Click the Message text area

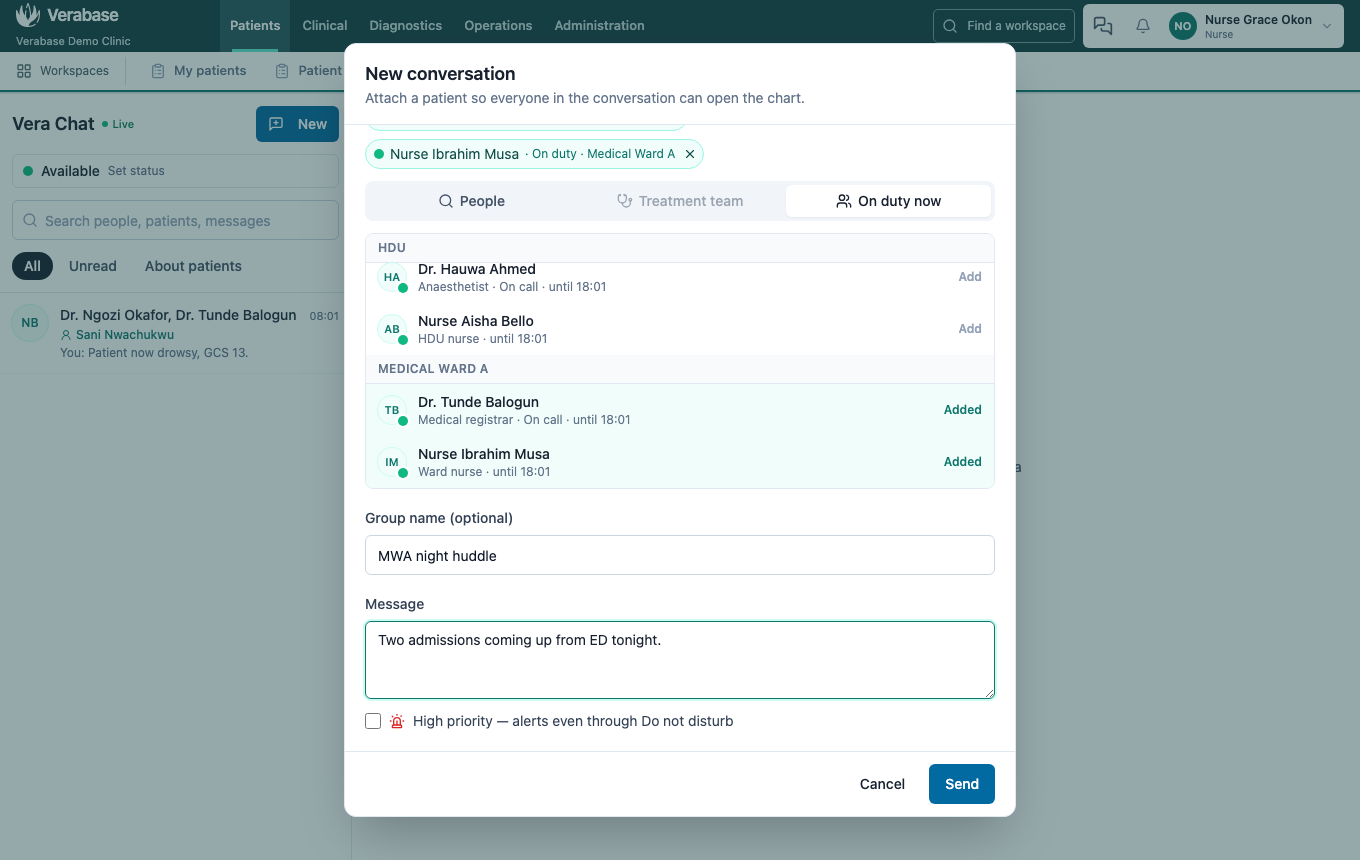680,660
